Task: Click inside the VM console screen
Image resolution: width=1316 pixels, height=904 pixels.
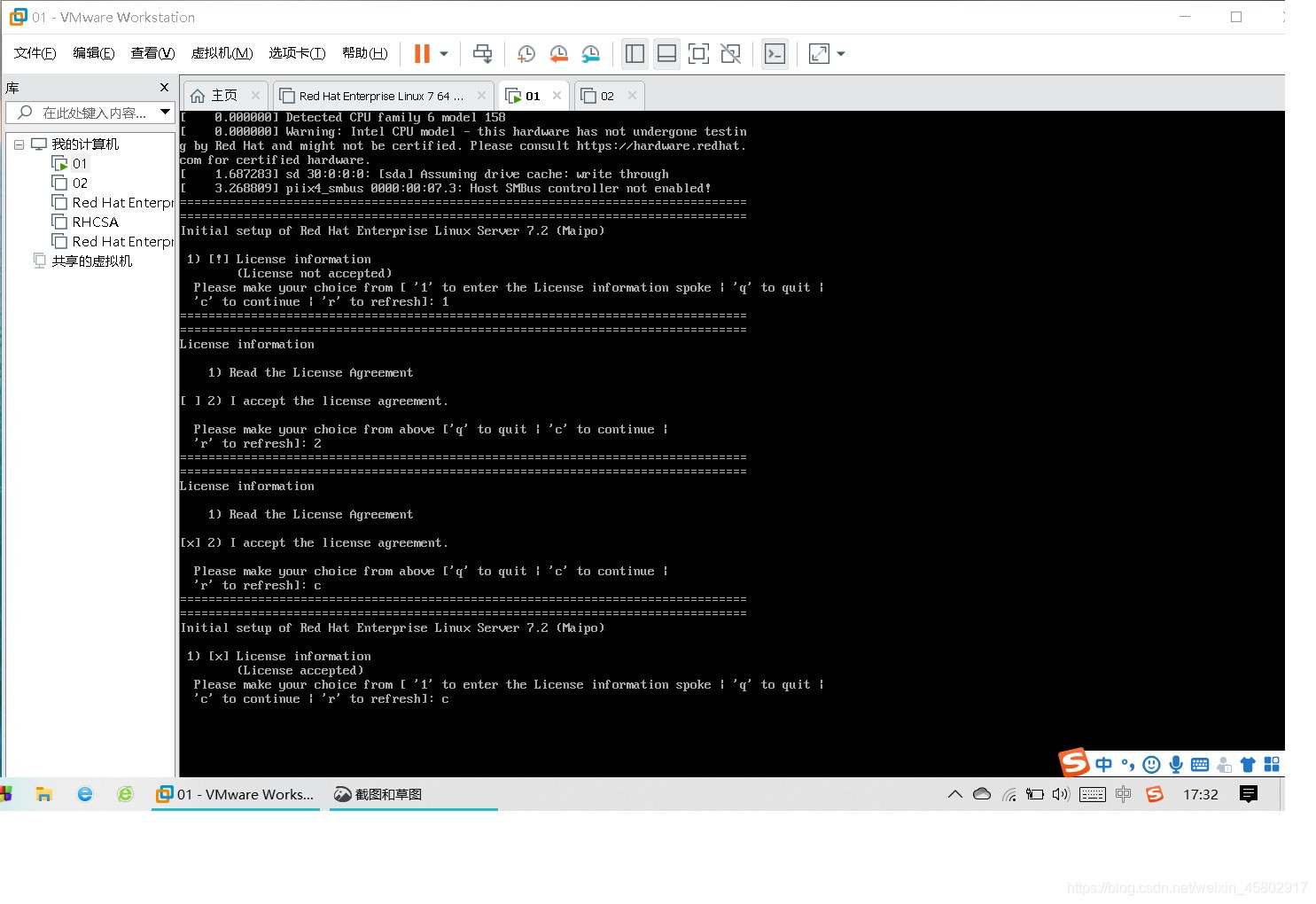Action: click(732, 443)
